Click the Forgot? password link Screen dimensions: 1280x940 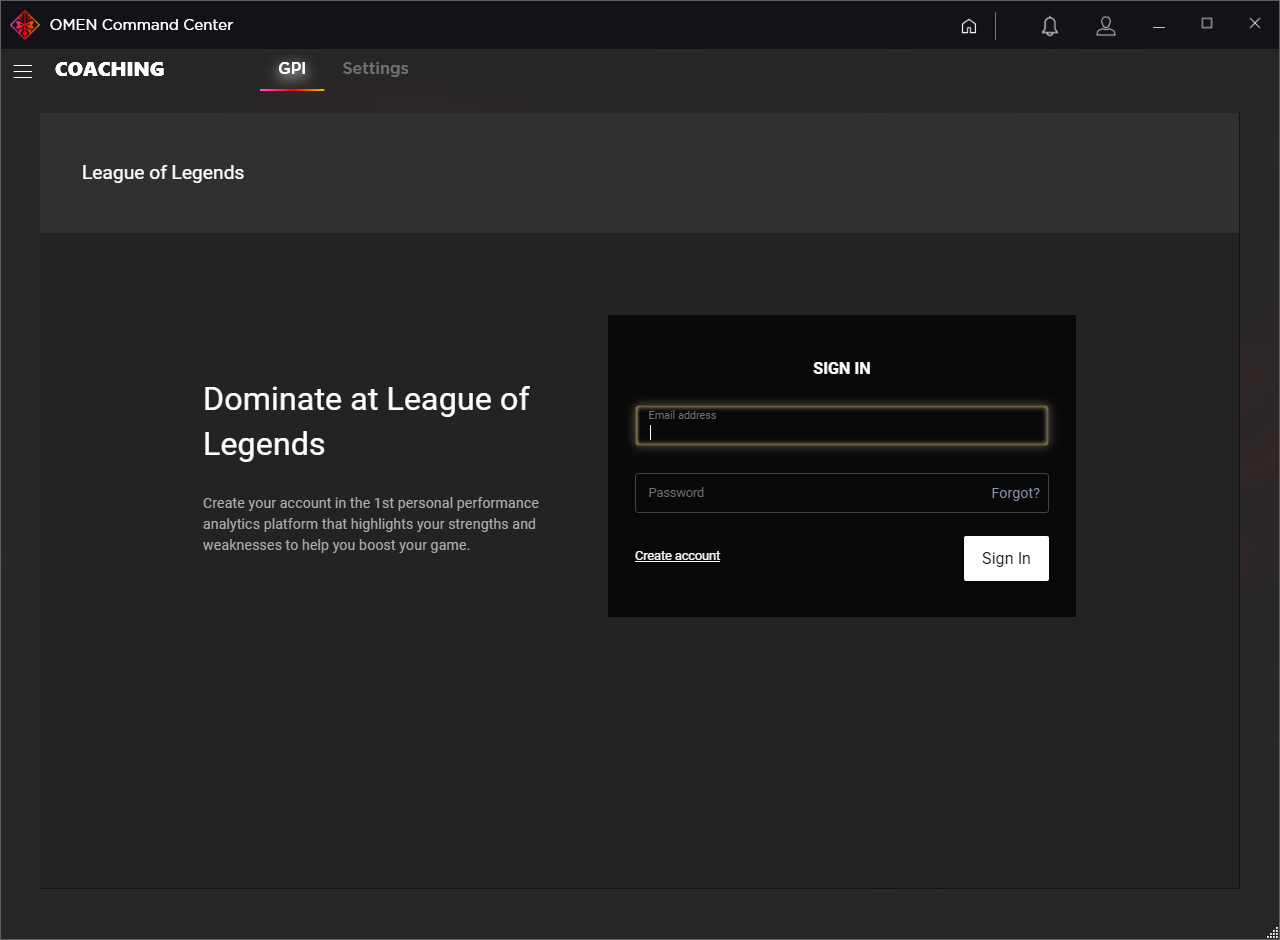[1015, 493]
